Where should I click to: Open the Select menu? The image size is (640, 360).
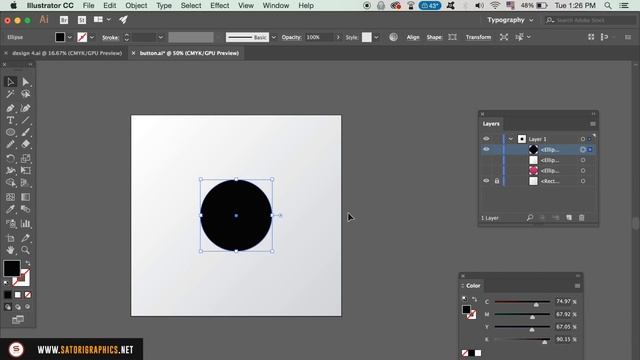click(x=191, y=5)
